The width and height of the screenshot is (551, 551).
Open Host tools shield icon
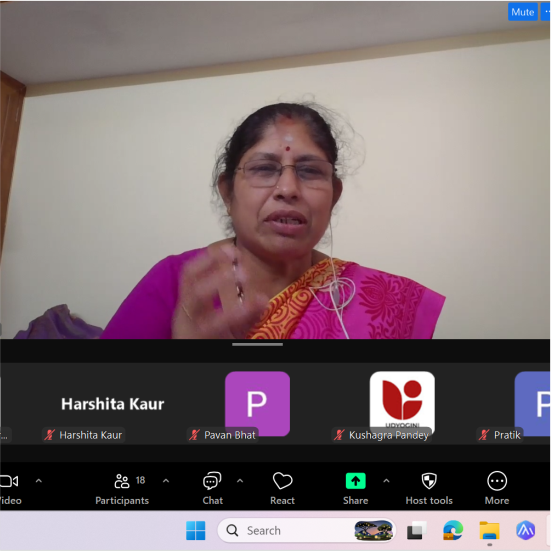coord(429,481)
